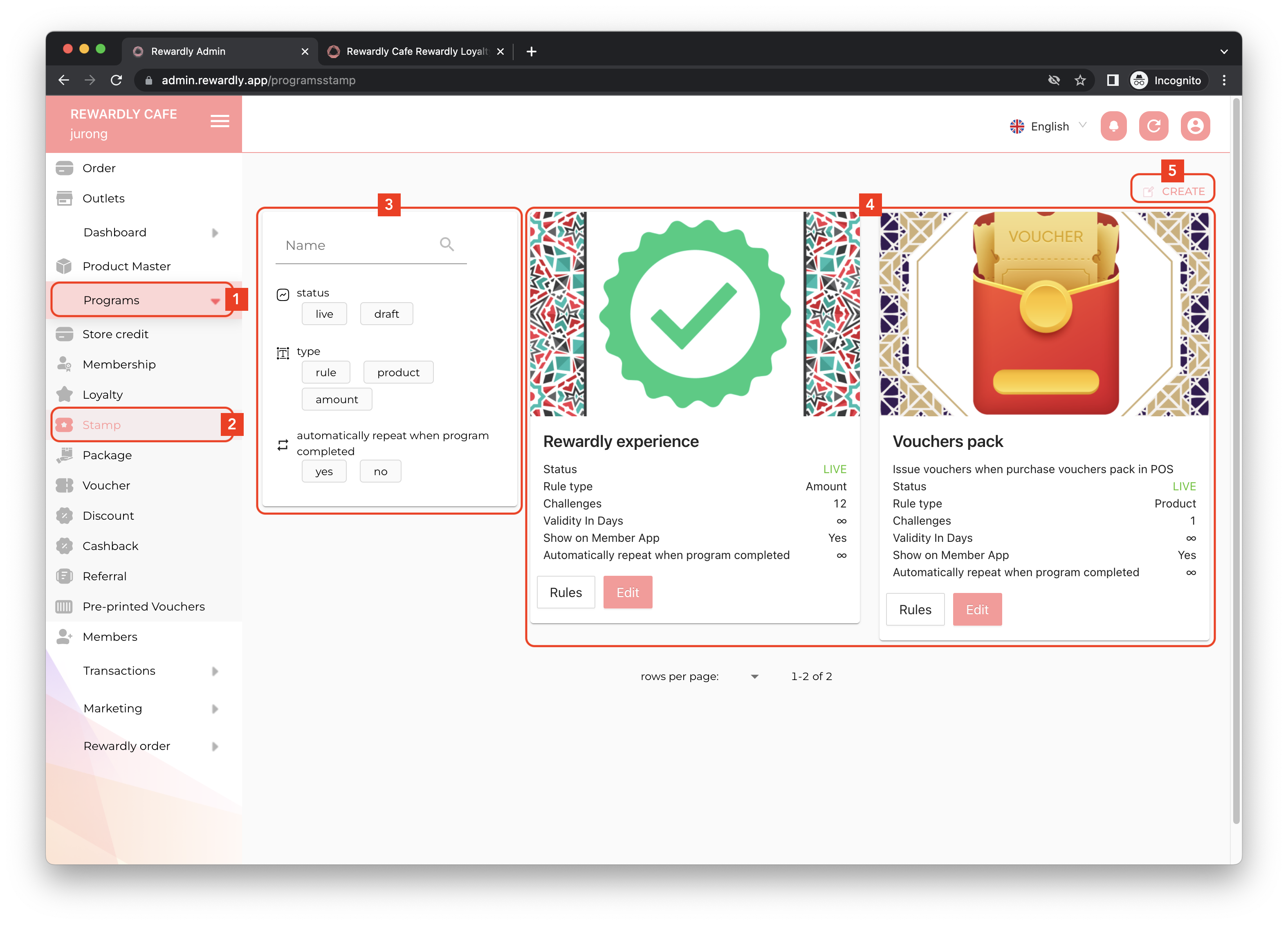Expand the Transactions submenu arrow

point(215,671)
